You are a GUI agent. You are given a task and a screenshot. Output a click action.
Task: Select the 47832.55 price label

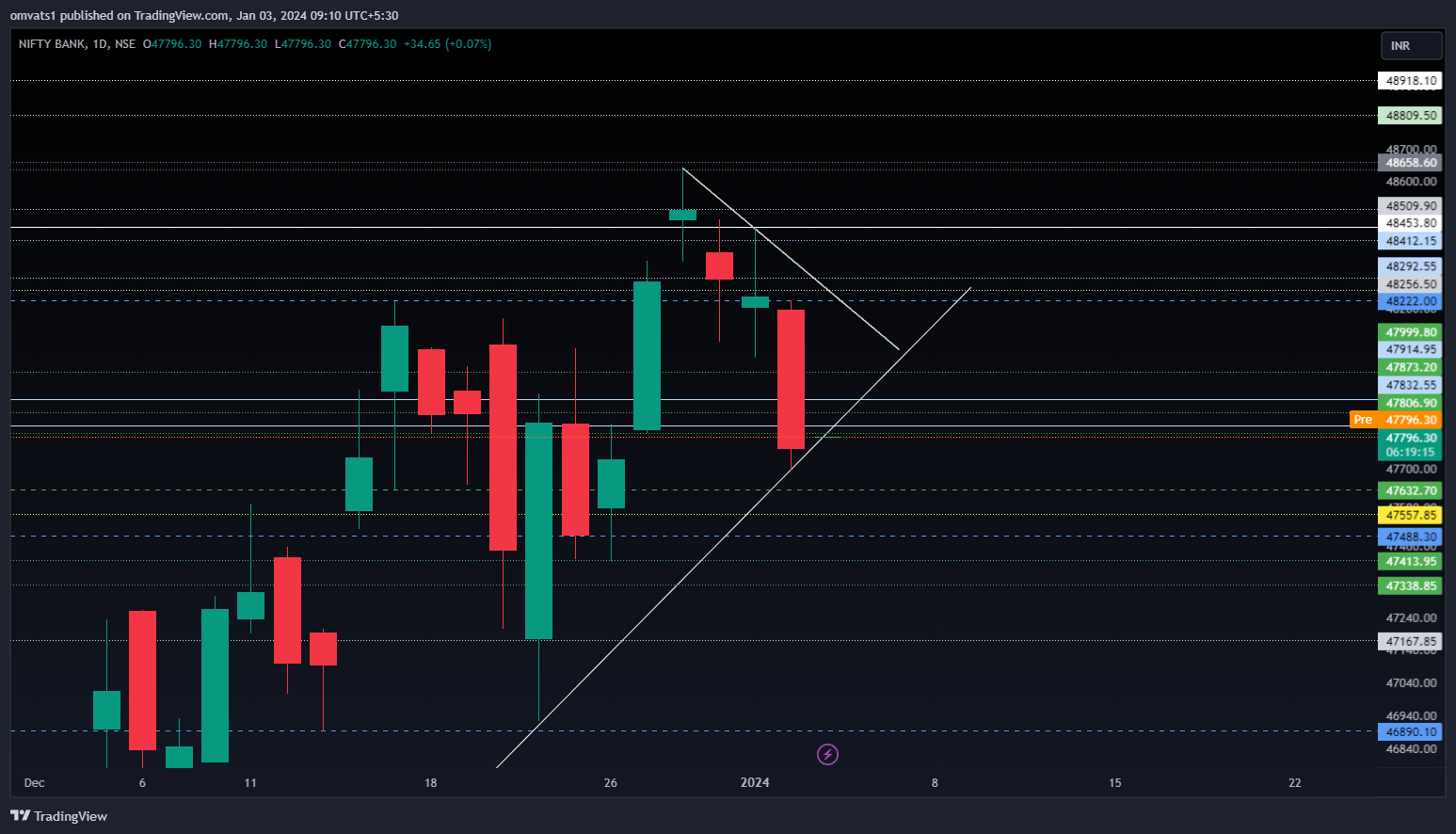pos(1410,385)
